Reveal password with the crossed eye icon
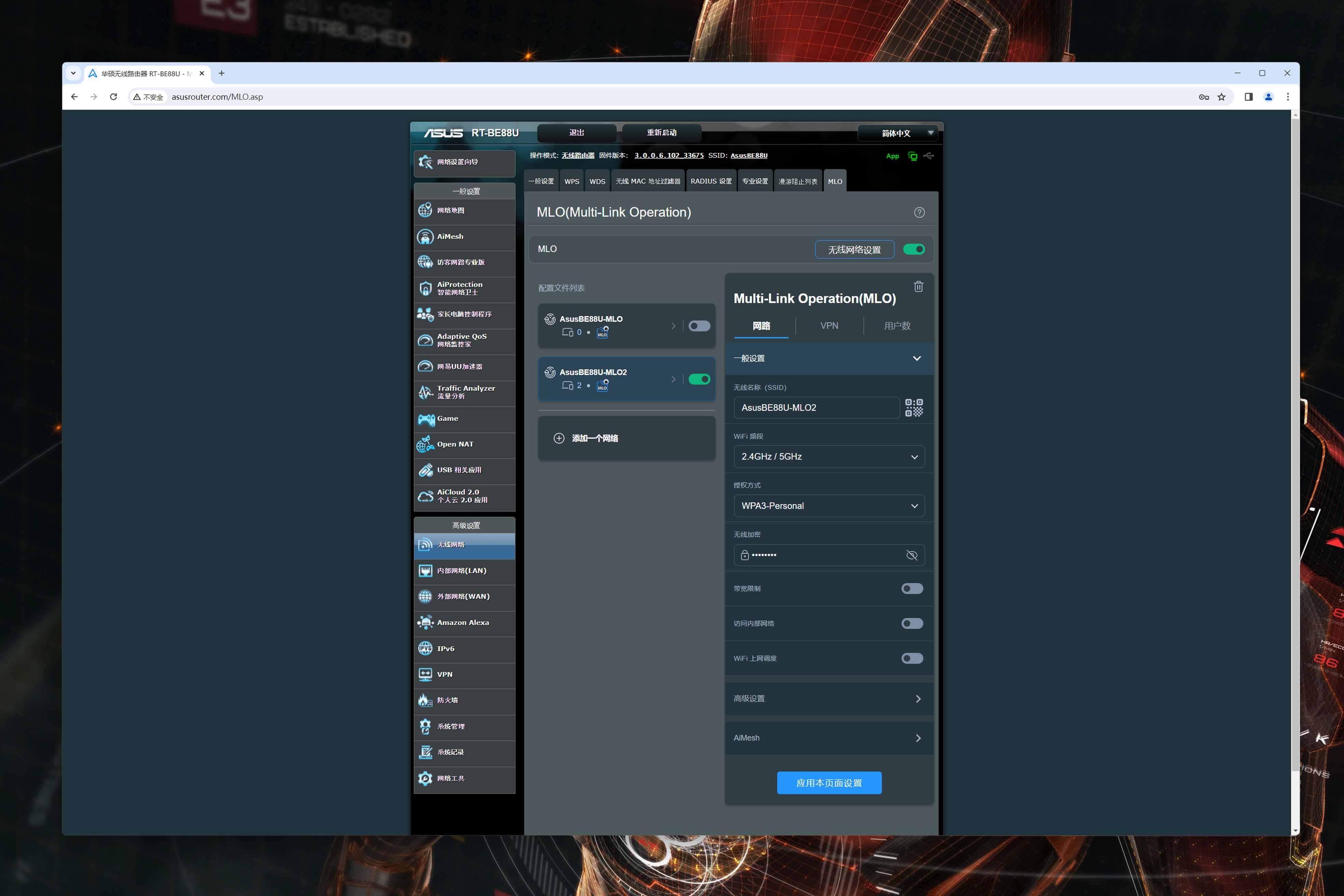 coord(911,555)
